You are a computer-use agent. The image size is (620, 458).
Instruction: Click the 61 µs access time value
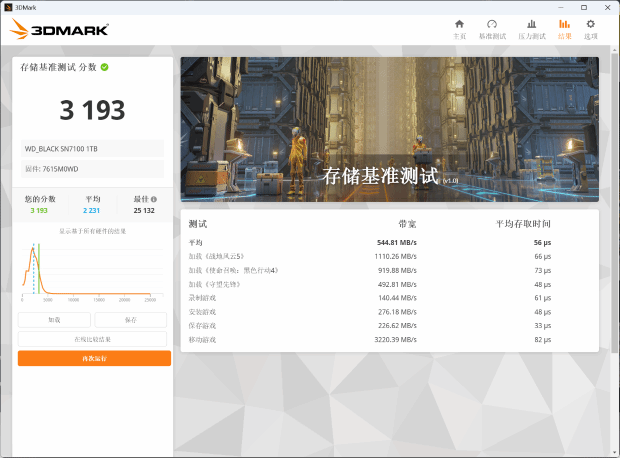[x=542, y=298]
